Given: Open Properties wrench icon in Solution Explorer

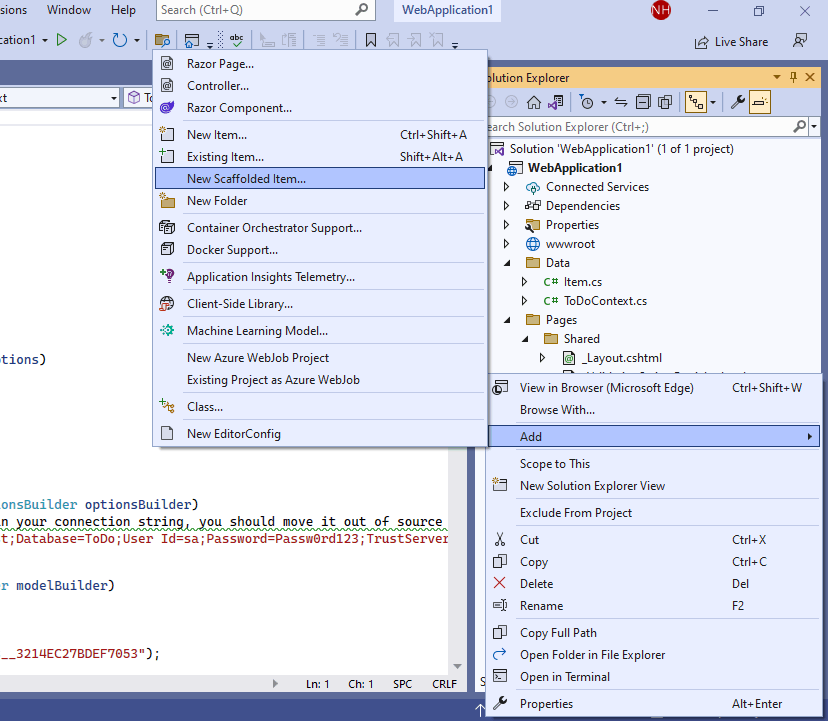Looking at the screenshot, I should [x=738, y=102].
